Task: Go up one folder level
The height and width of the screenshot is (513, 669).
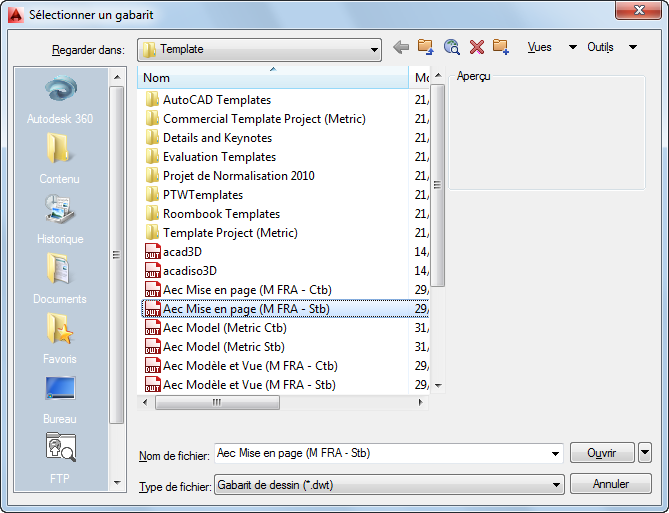Action: [x=425, y=47]
